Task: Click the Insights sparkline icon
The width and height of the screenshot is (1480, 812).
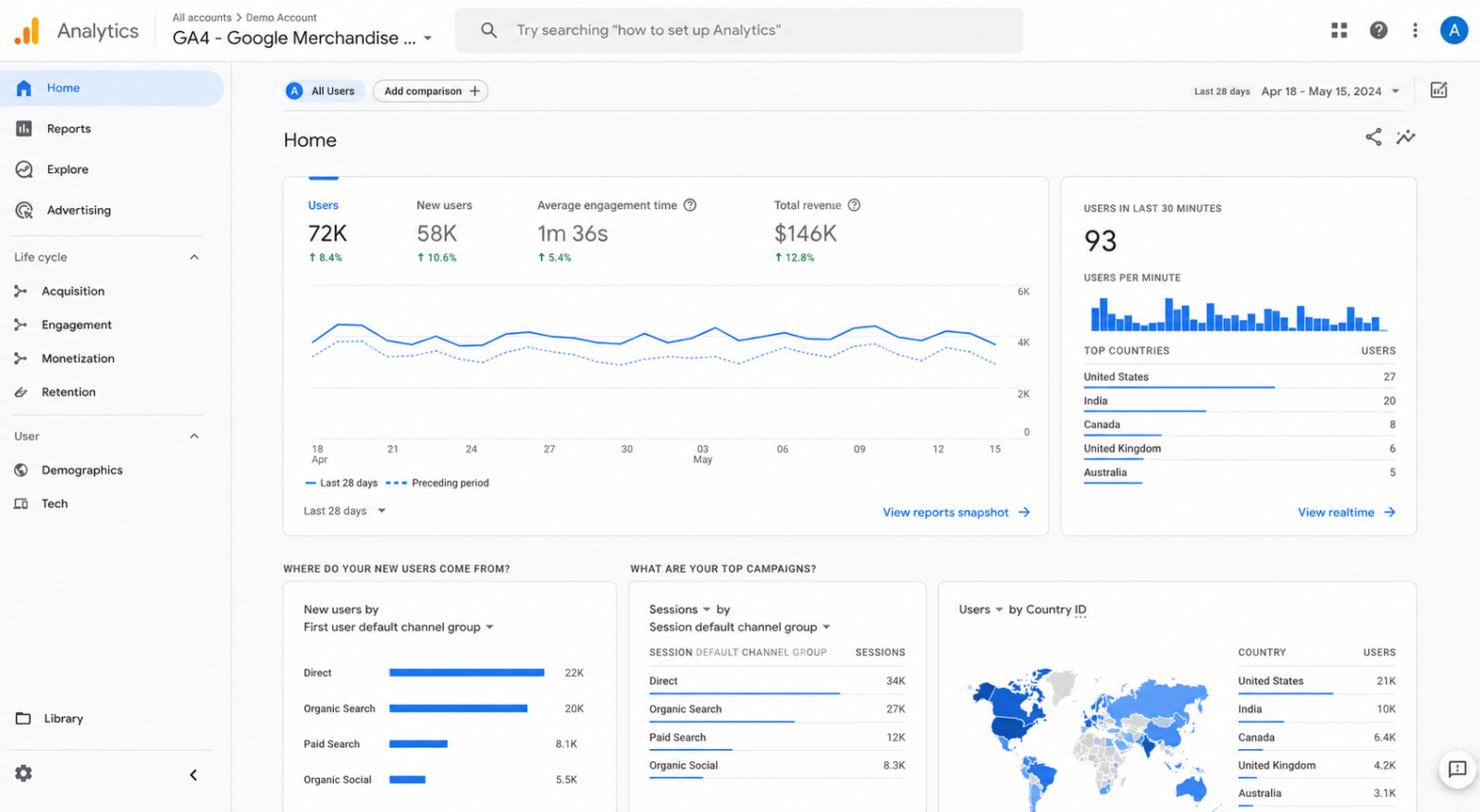Action: 1406,137
